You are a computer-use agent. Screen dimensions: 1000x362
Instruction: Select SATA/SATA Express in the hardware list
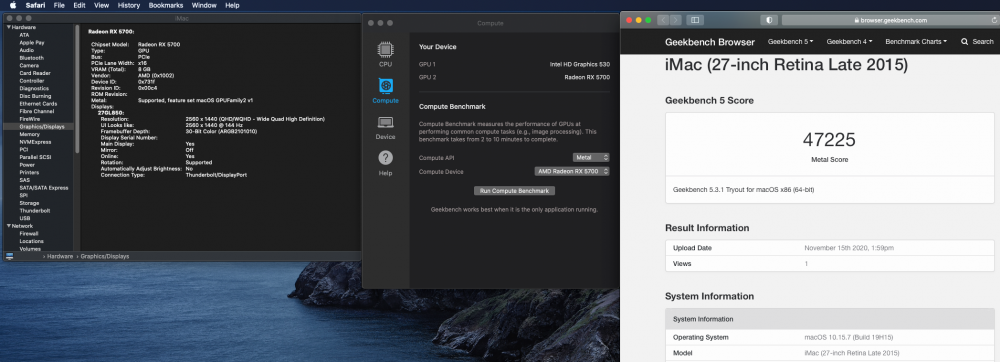(43, 188)
